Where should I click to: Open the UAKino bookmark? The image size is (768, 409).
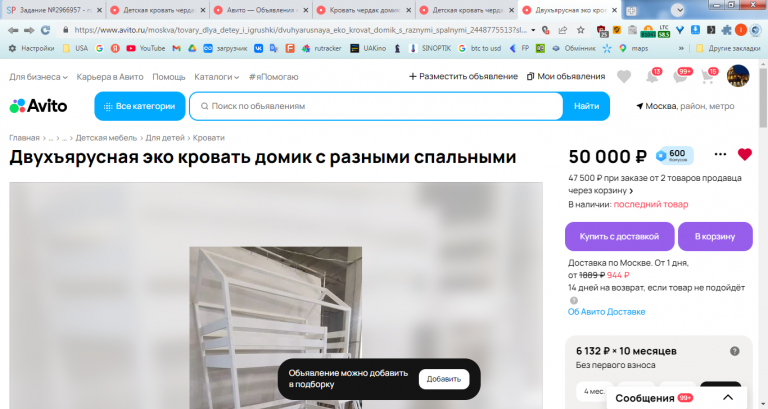click(x=368, y=48)
